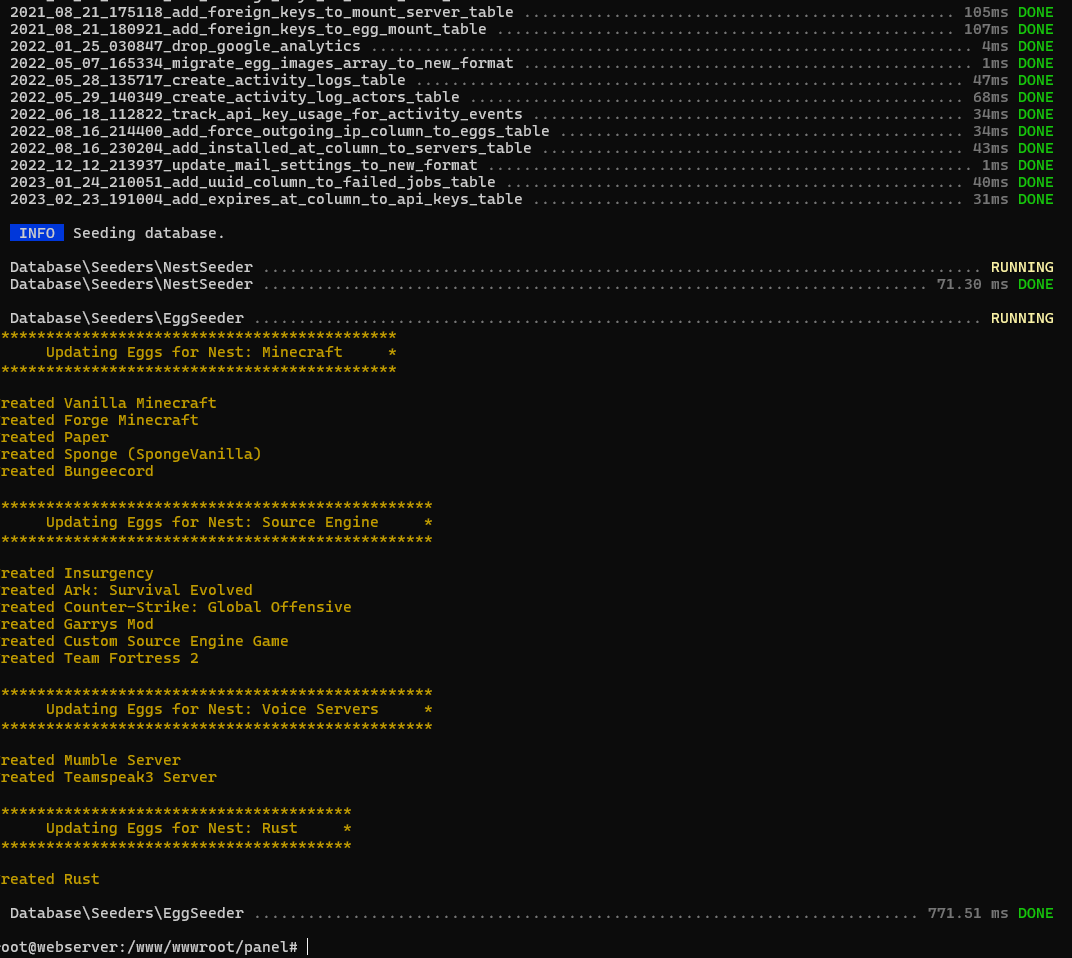The image size is (1072, 958).
Task: Click the 'Counter-Strike: Global Offensive' line
Action: [x=207, y=607]
